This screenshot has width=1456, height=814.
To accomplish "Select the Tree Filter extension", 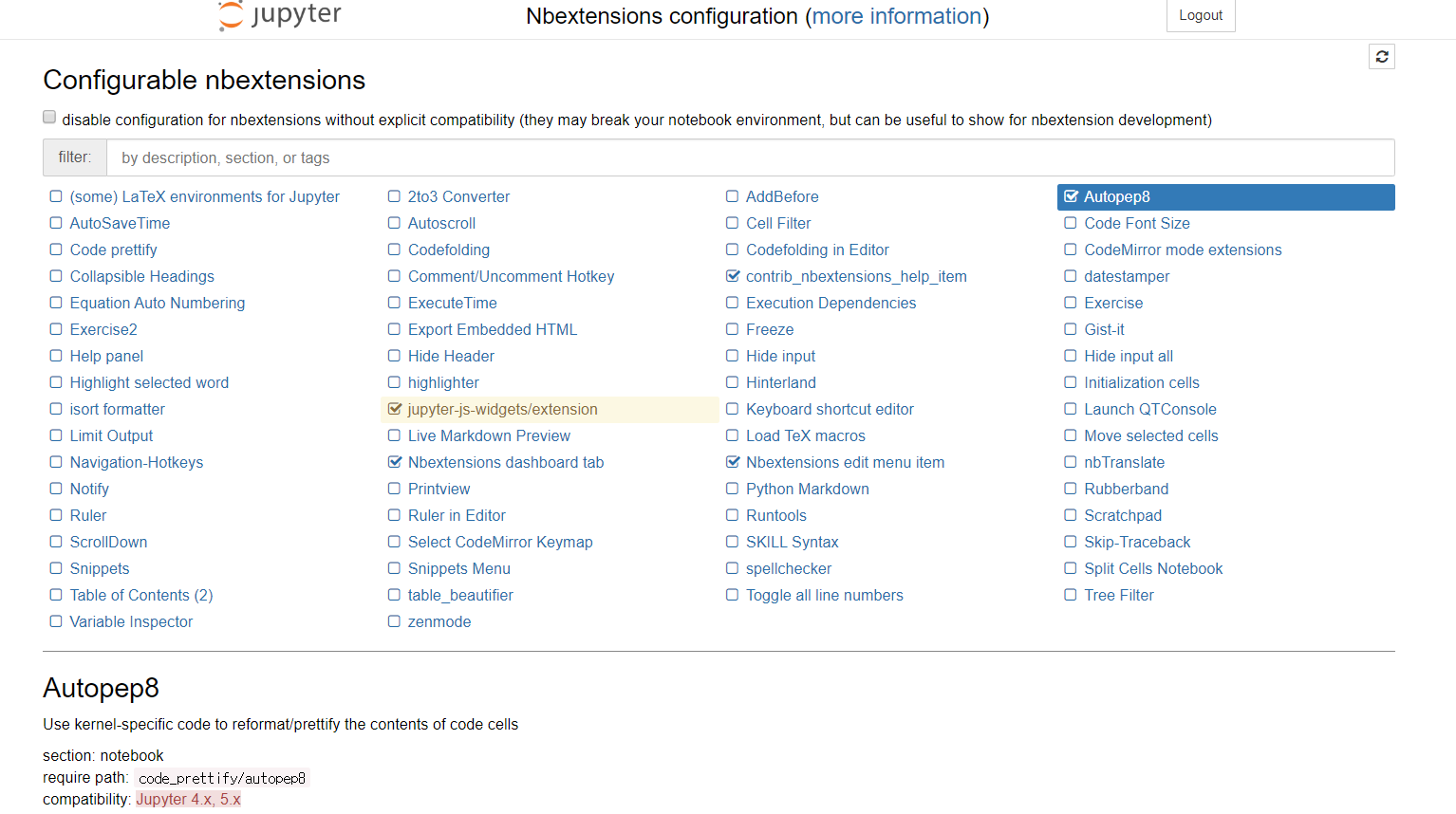I will point(1119,595).
